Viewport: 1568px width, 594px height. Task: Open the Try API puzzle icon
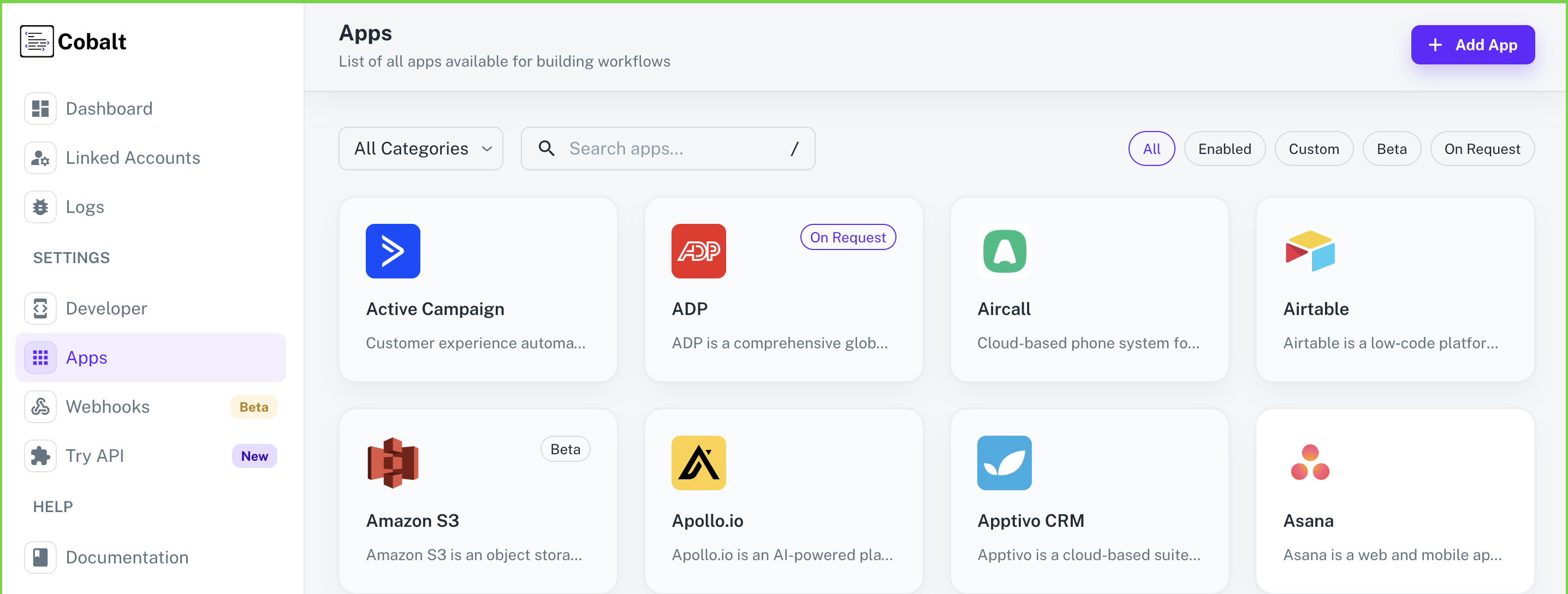click(40, 455)
